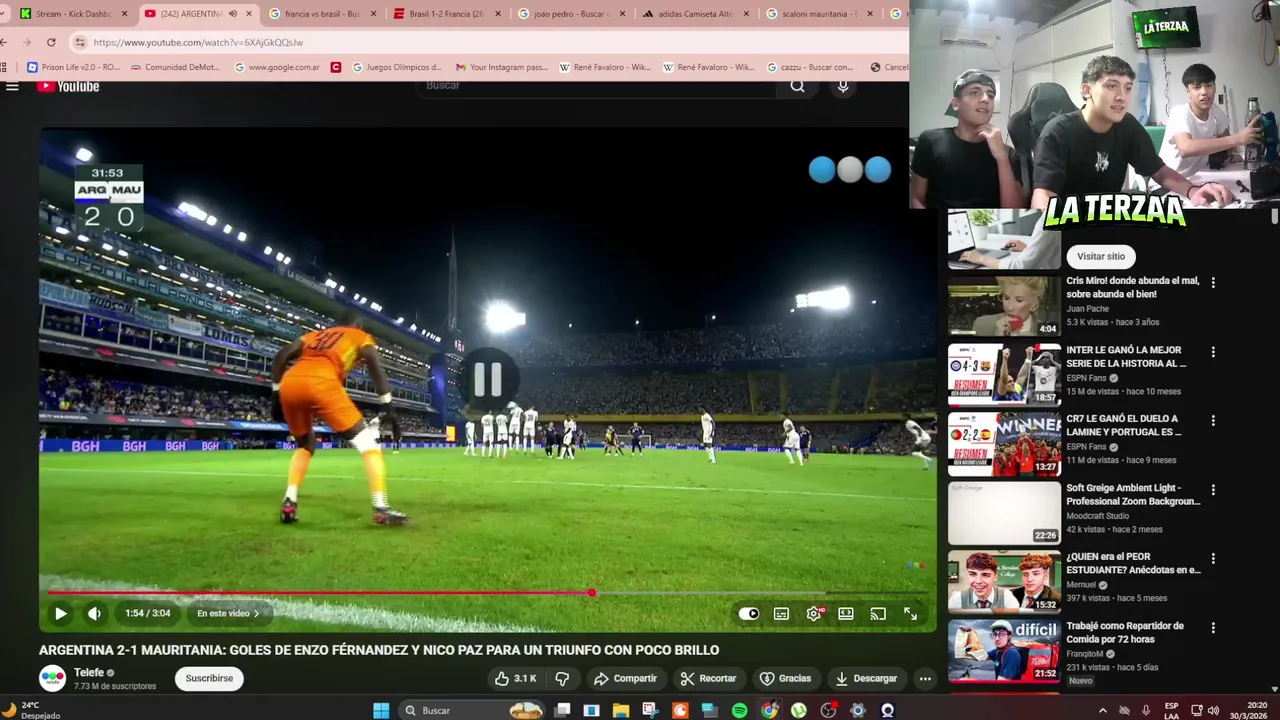The image size is (1280, 720).
Task: Like the video with the 3.1 K thumbs-up
Action: click(x=515, y=678)
